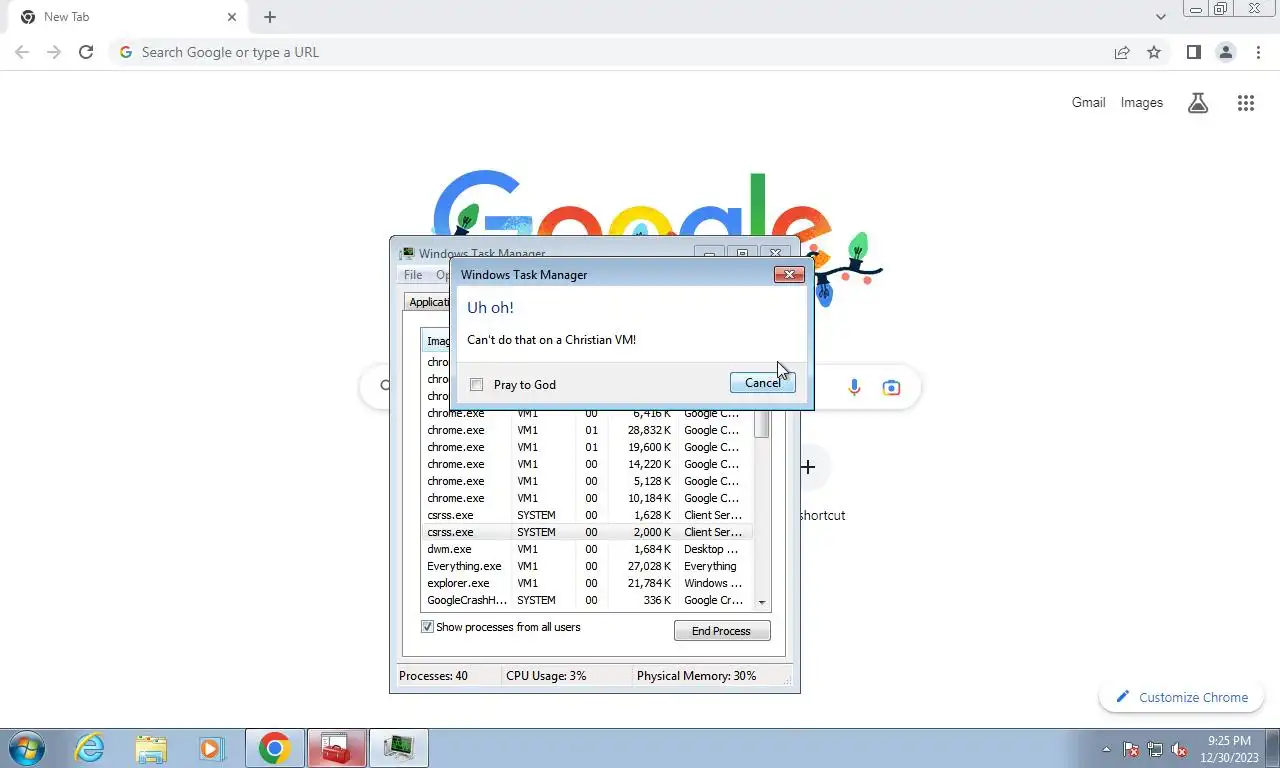Click the process list scrollbar thumb
Viewport: 1280px width, 768px height.
click(x=762, y=424)
